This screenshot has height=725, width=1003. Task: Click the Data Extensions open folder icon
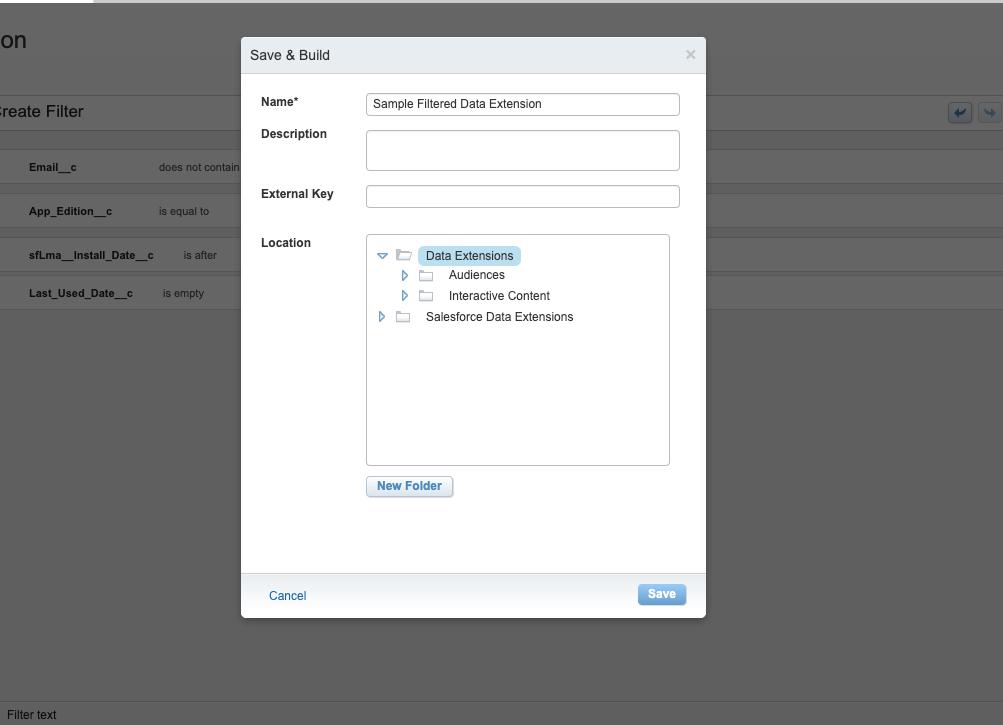point(404,256)
